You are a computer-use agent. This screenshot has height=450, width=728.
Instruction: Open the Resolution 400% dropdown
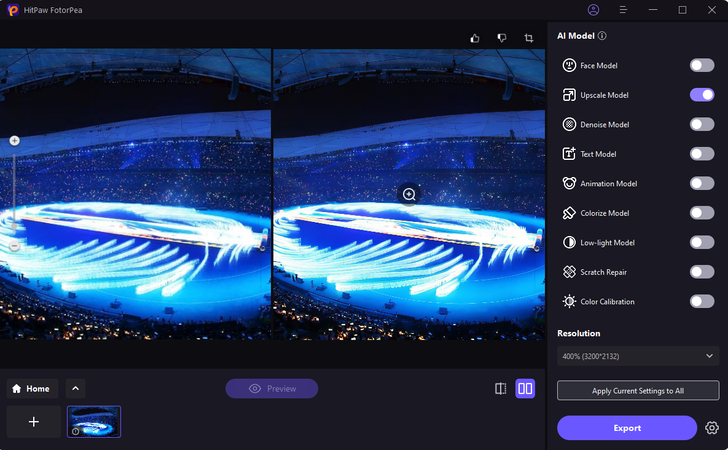point(637,356)
